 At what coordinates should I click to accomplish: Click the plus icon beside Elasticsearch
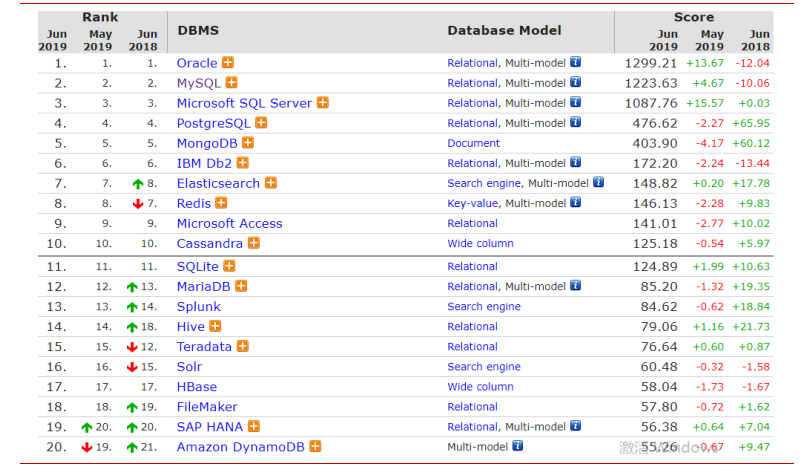[x=271, y=183]
